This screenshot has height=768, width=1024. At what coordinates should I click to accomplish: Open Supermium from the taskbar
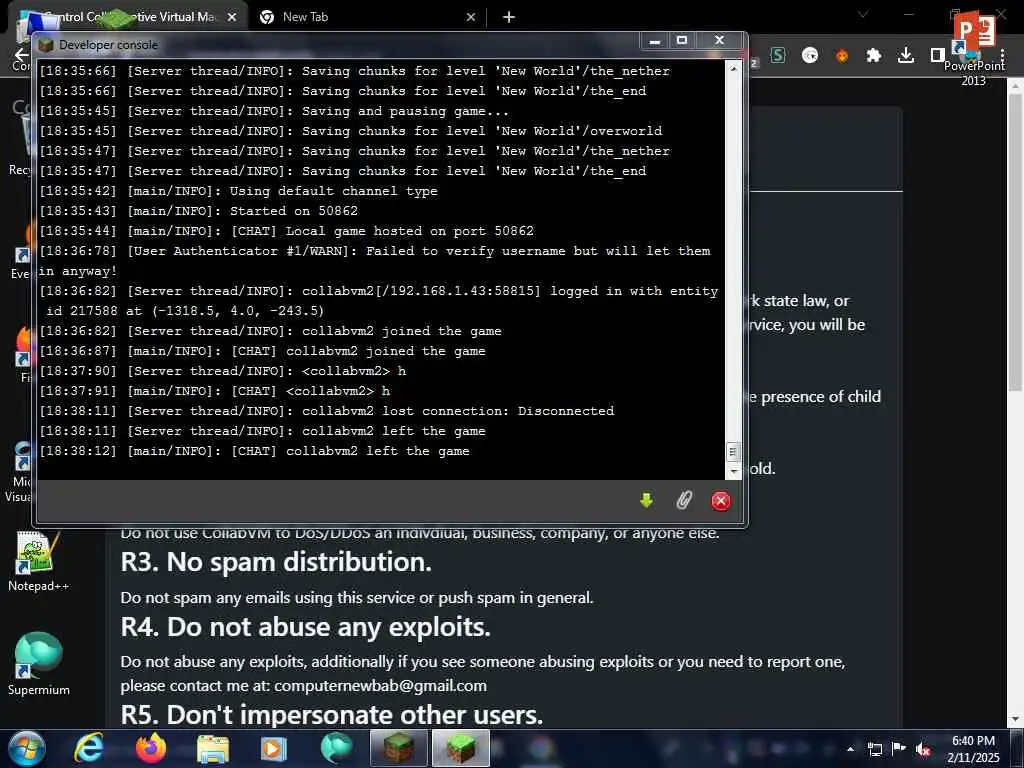pyautogui.click(x=336, y=748)
